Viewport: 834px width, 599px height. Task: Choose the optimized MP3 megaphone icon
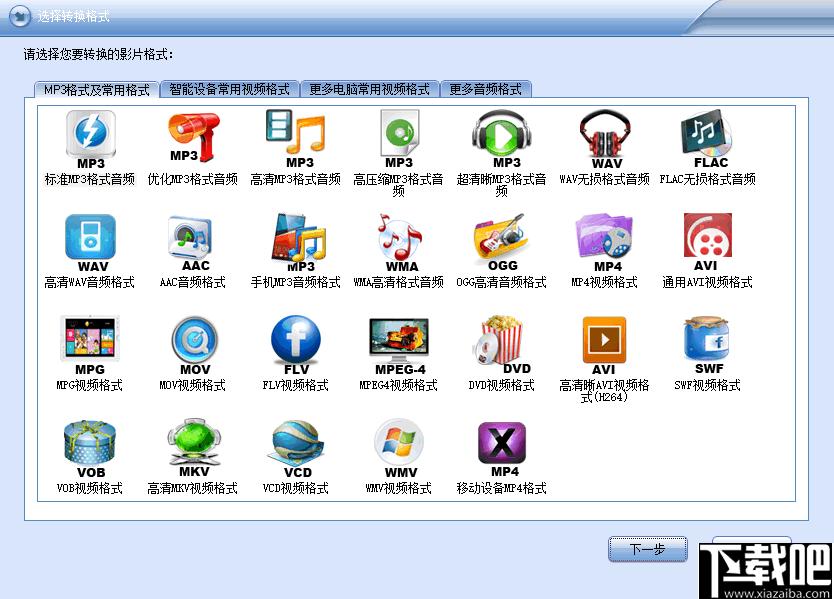[x=194, y=136]
